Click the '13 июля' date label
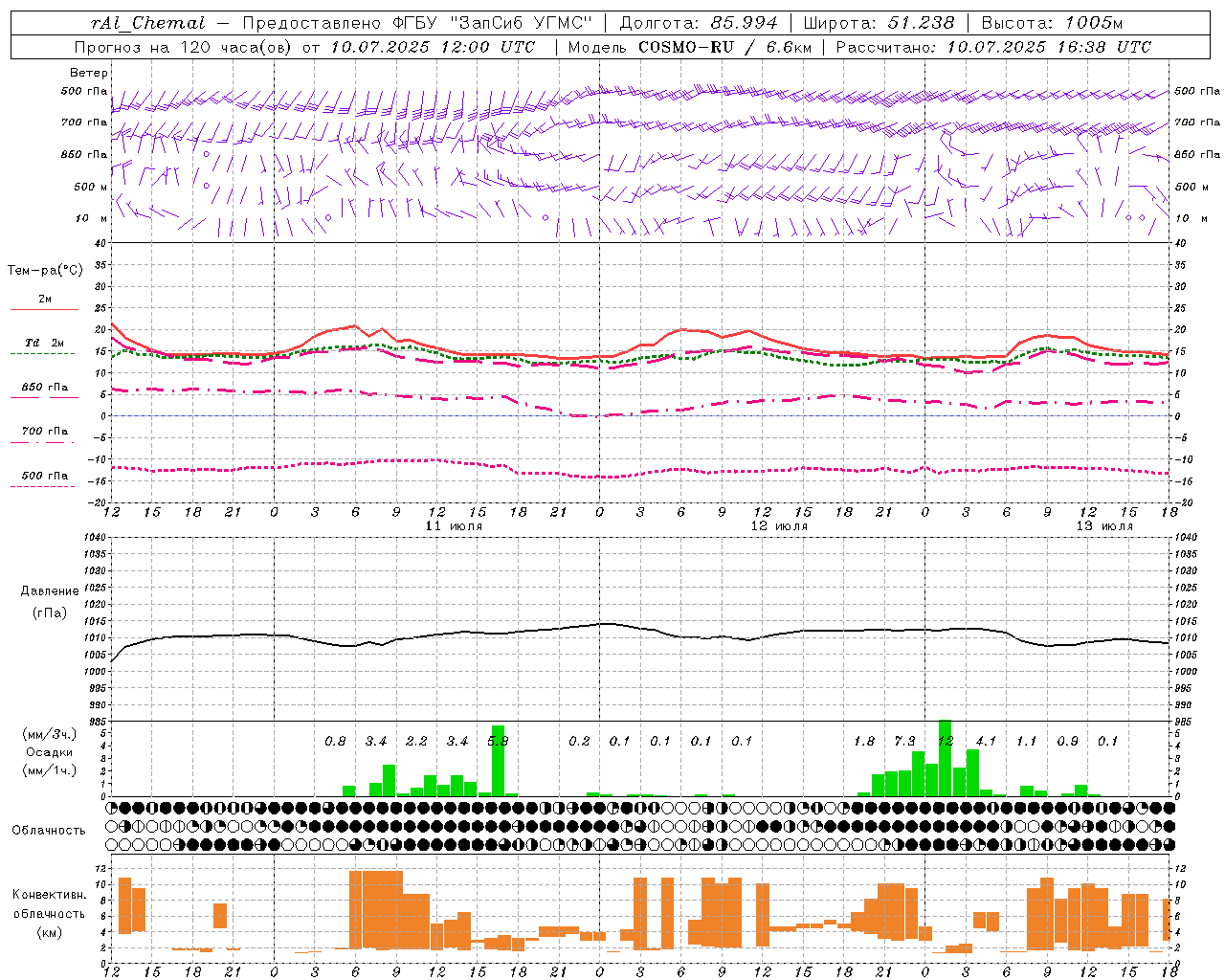1225x980 pixels. pos(1105,526)
